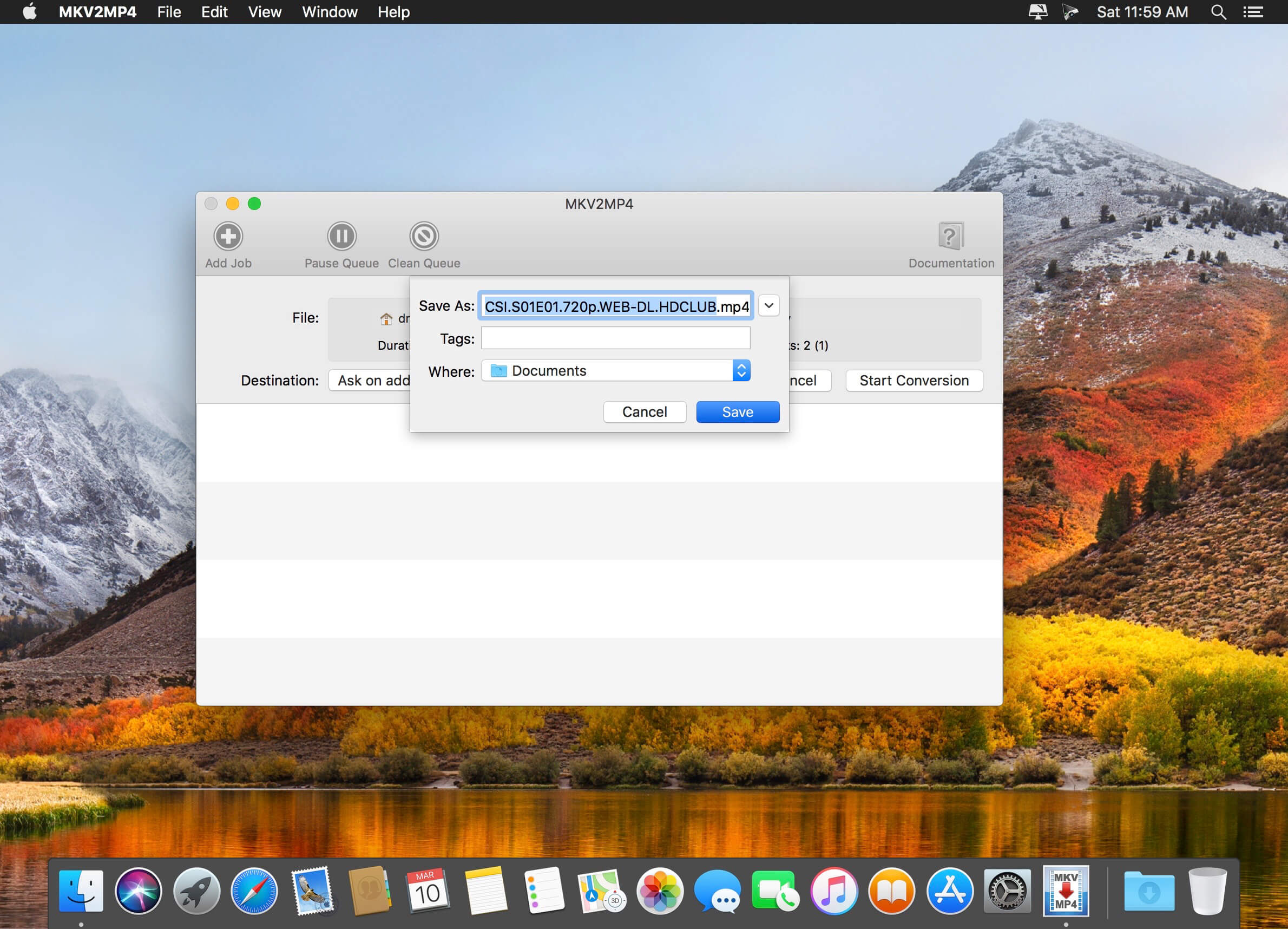Open the Window menu
The height and width of the screenshot is (929, 1288).
[x=330, y=12]
